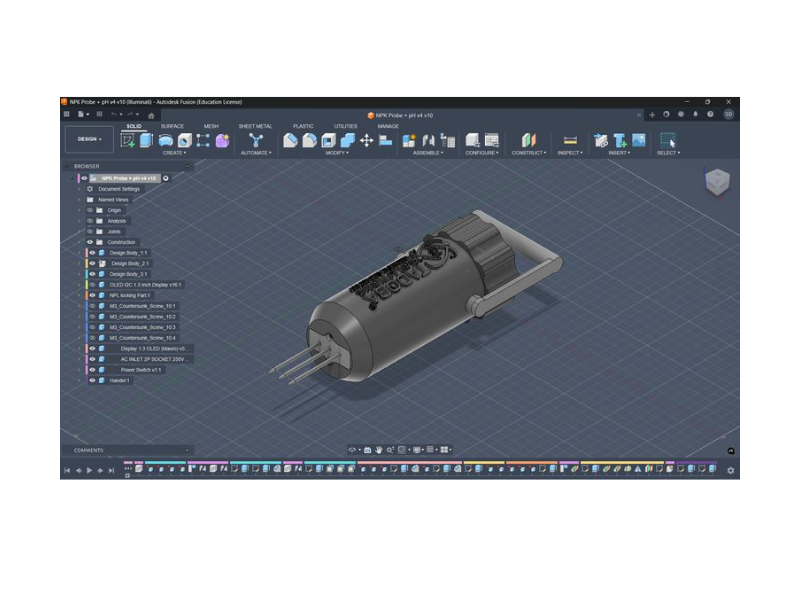Viewport: 800px width, 600px height.
Task: Select Power Switch v1:1 in browser
Action: click(x=140, y=370)
